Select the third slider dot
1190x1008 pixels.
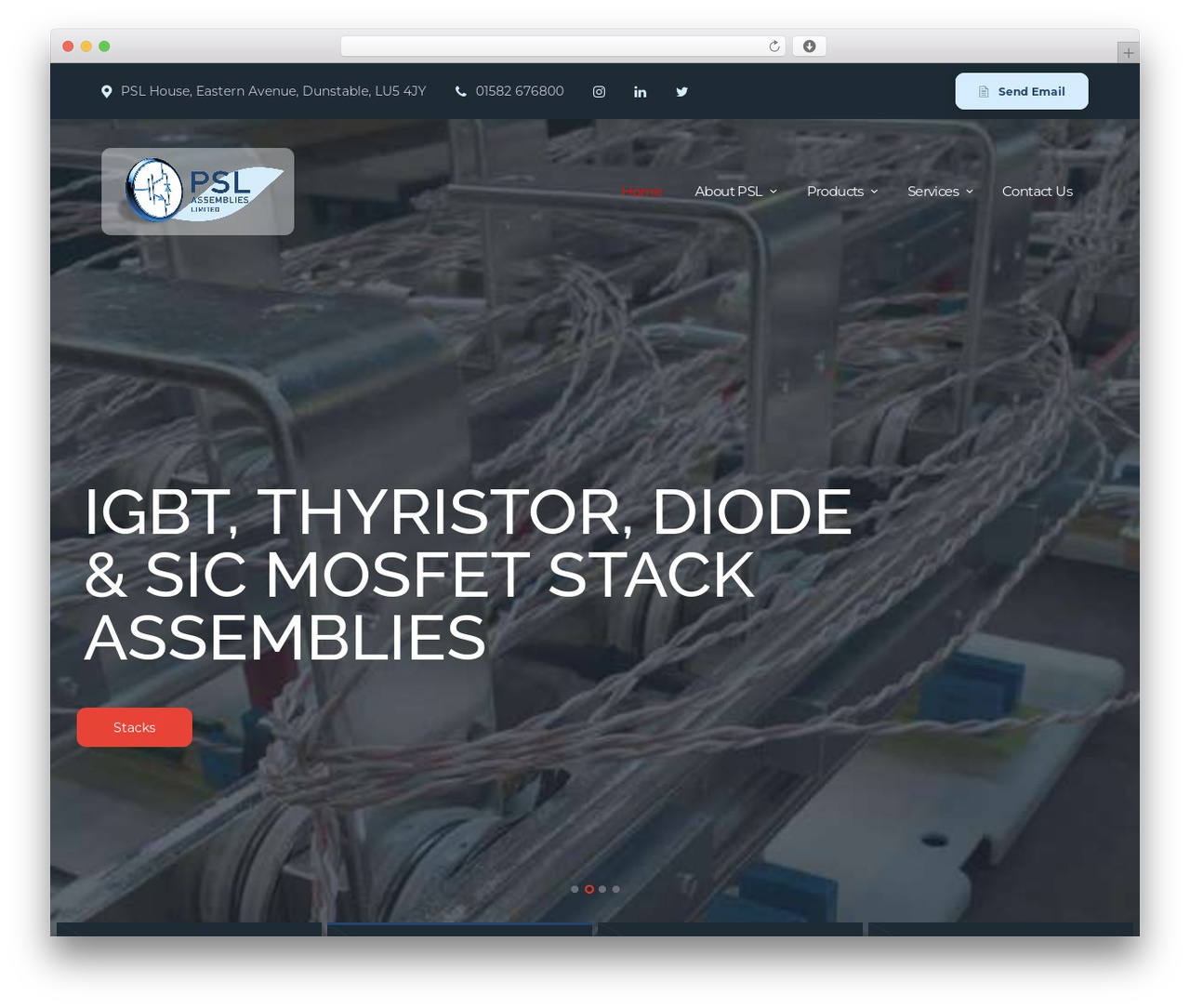click(x=602, y=889)
